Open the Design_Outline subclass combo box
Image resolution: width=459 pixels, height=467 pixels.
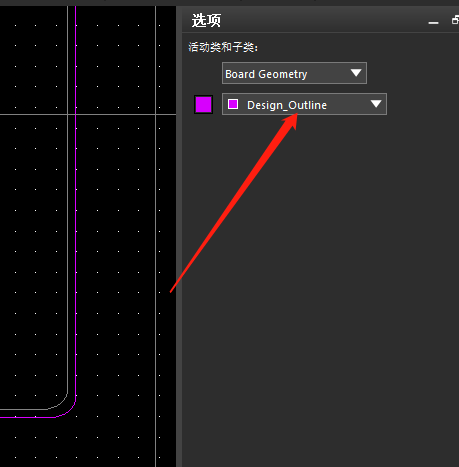coord(304,104)
